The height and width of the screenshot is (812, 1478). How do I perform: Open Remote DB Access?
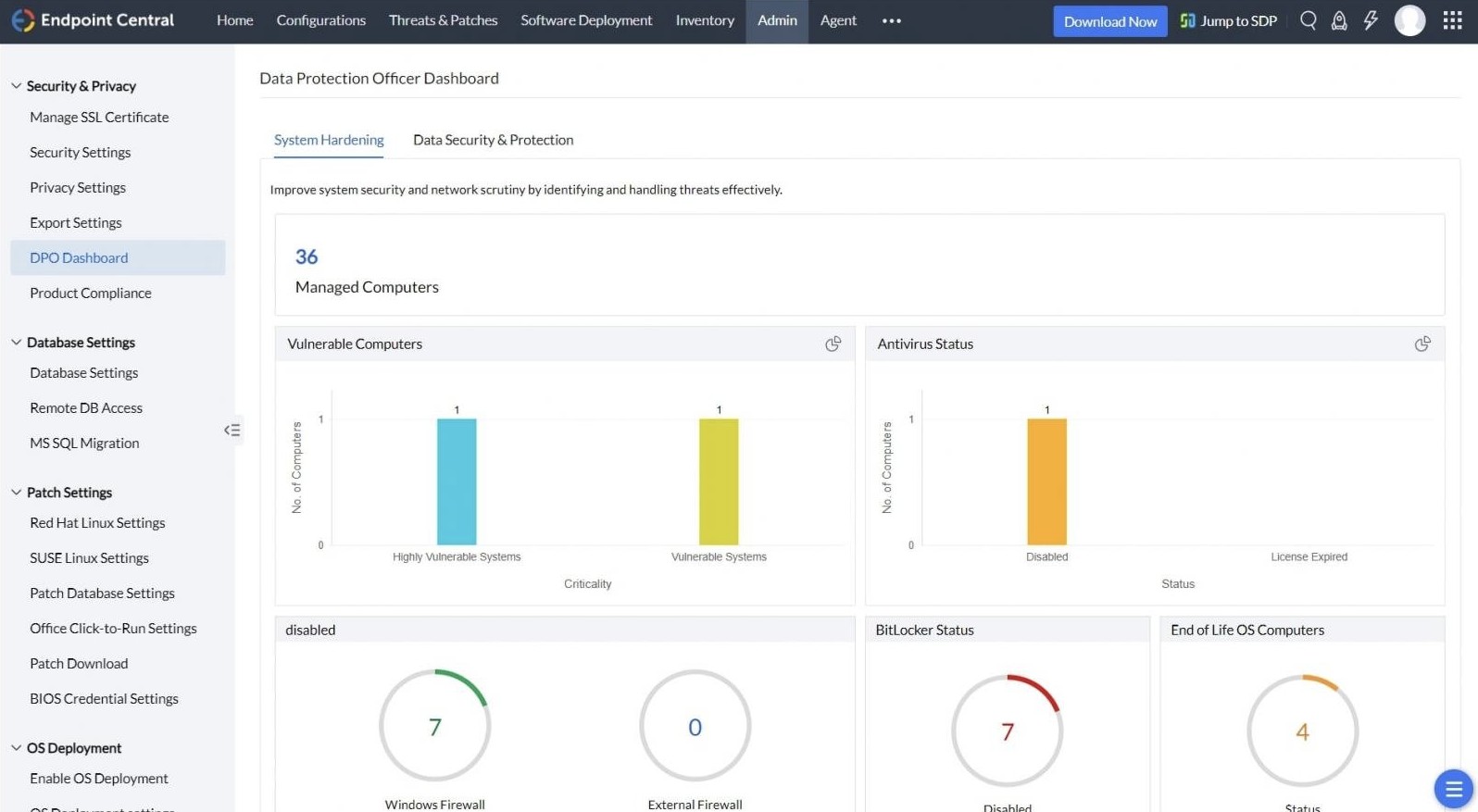[x=86, y=407]
